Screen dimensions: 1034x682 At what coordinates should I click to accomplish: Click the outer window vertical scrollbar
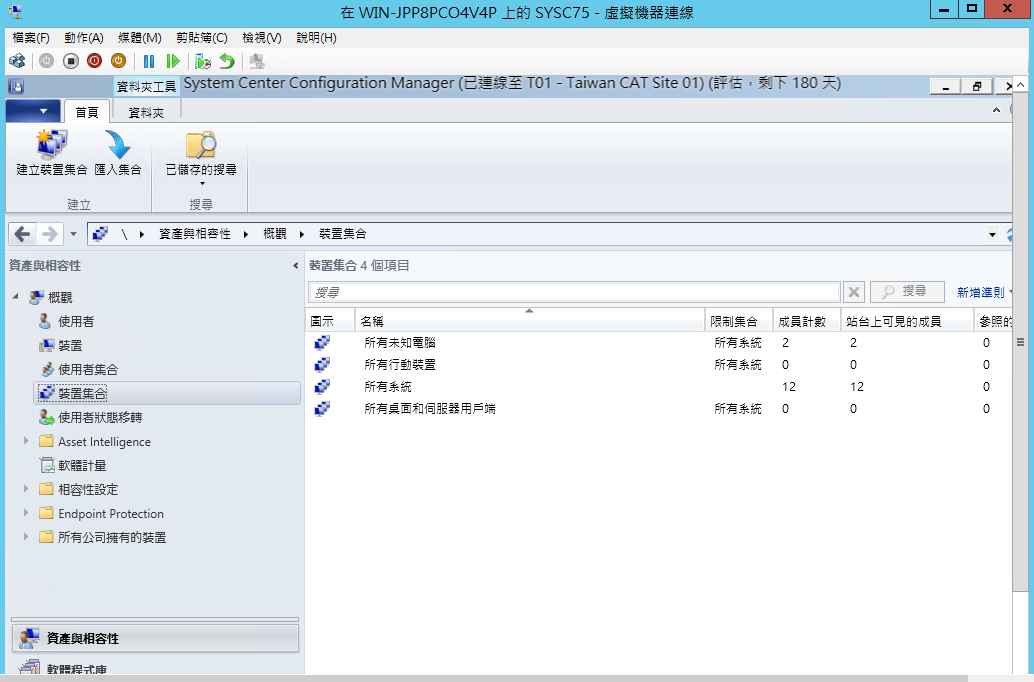pyautogui.click(x=1020, y=342)
